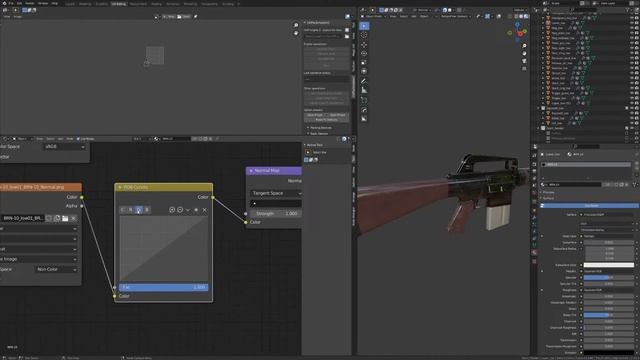Hide Trigger_guard_low with its eye icon
Screen dimensions: 640x360
(631, 93)
